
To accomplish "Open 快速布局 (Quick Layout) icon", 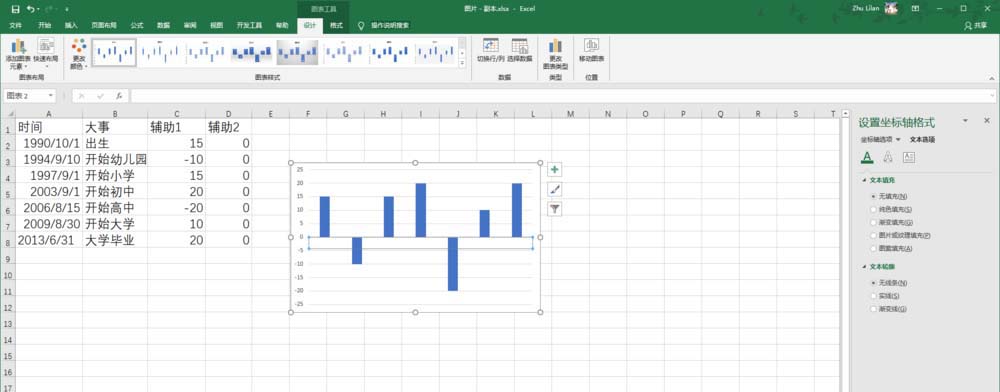I will pos(45,46).
